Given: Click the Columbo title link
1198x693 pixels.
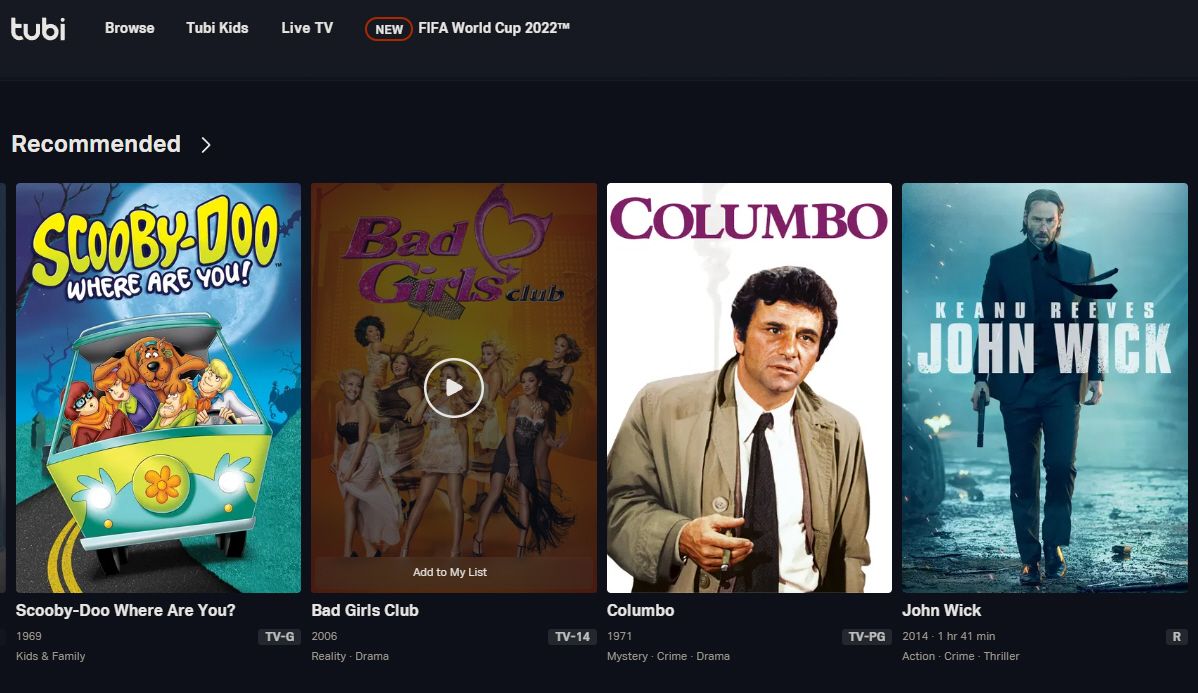Looking at the screenshot, I should pyautogui.click(x=640, y=610).
